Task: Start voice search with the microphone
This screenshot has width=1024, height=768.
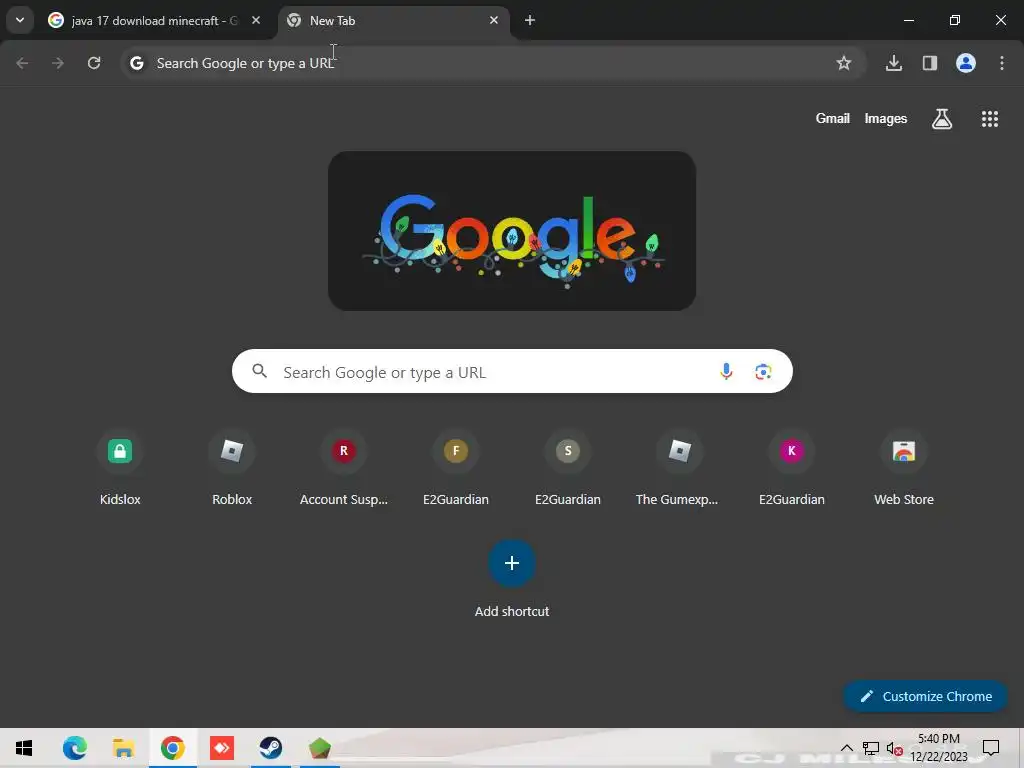Action: click(x=726, y=372)
